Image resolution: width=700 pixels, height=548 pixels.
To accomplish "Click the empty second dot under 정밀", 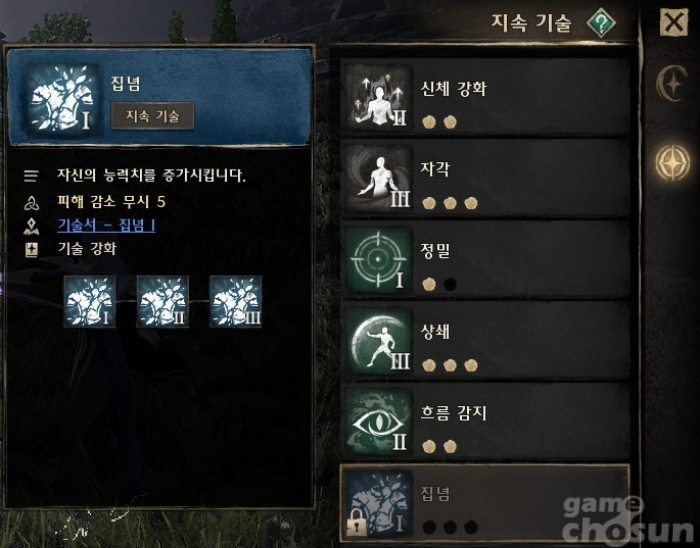I will (450, 284).
